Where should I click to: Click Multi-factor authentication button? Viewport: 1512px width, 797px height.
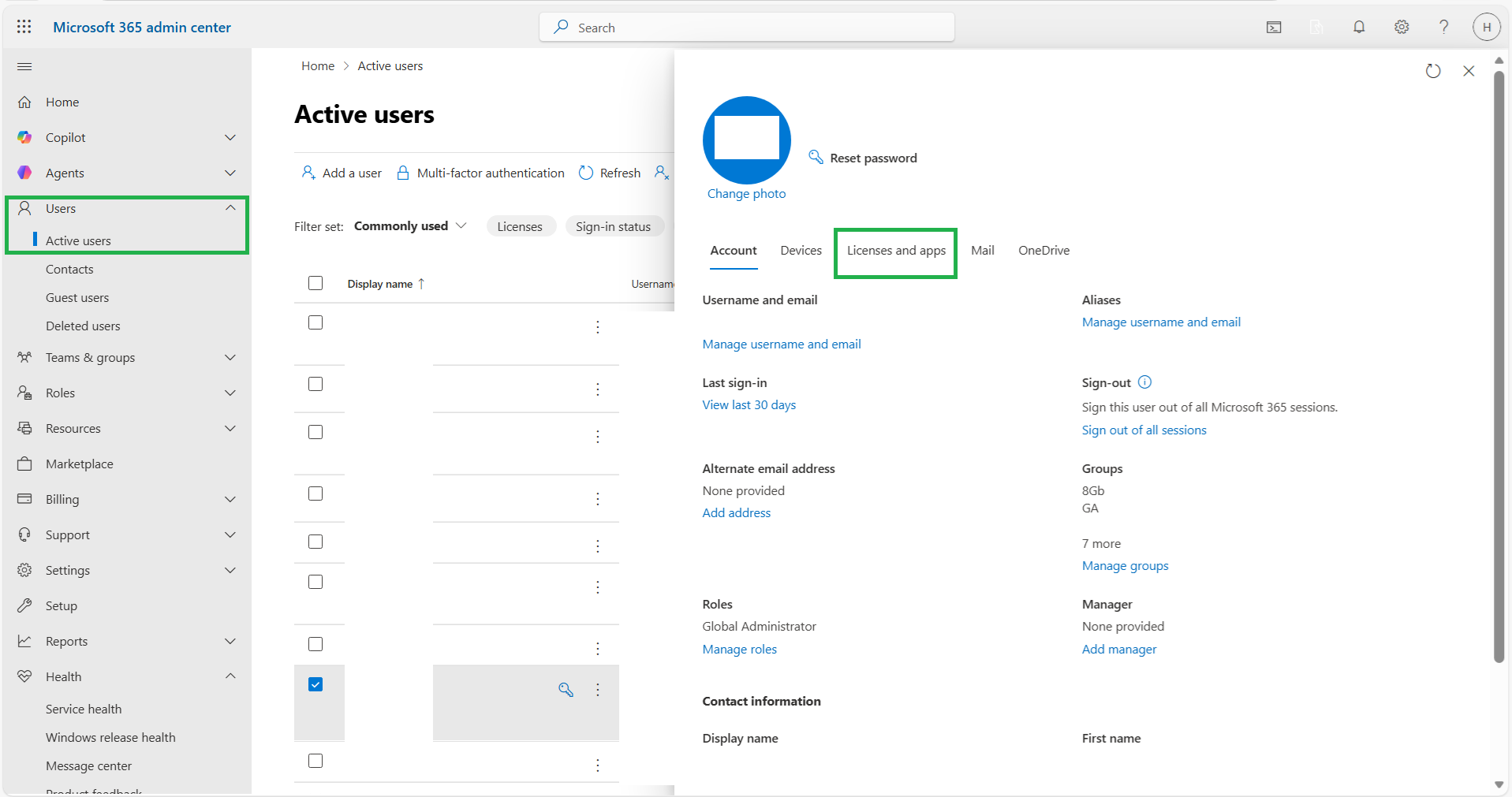tap(480, 173)
